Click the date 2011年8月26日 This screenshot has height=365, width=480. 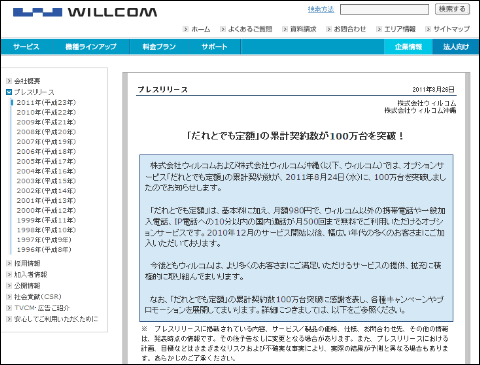pyautogui.click(x=433, y=89)
